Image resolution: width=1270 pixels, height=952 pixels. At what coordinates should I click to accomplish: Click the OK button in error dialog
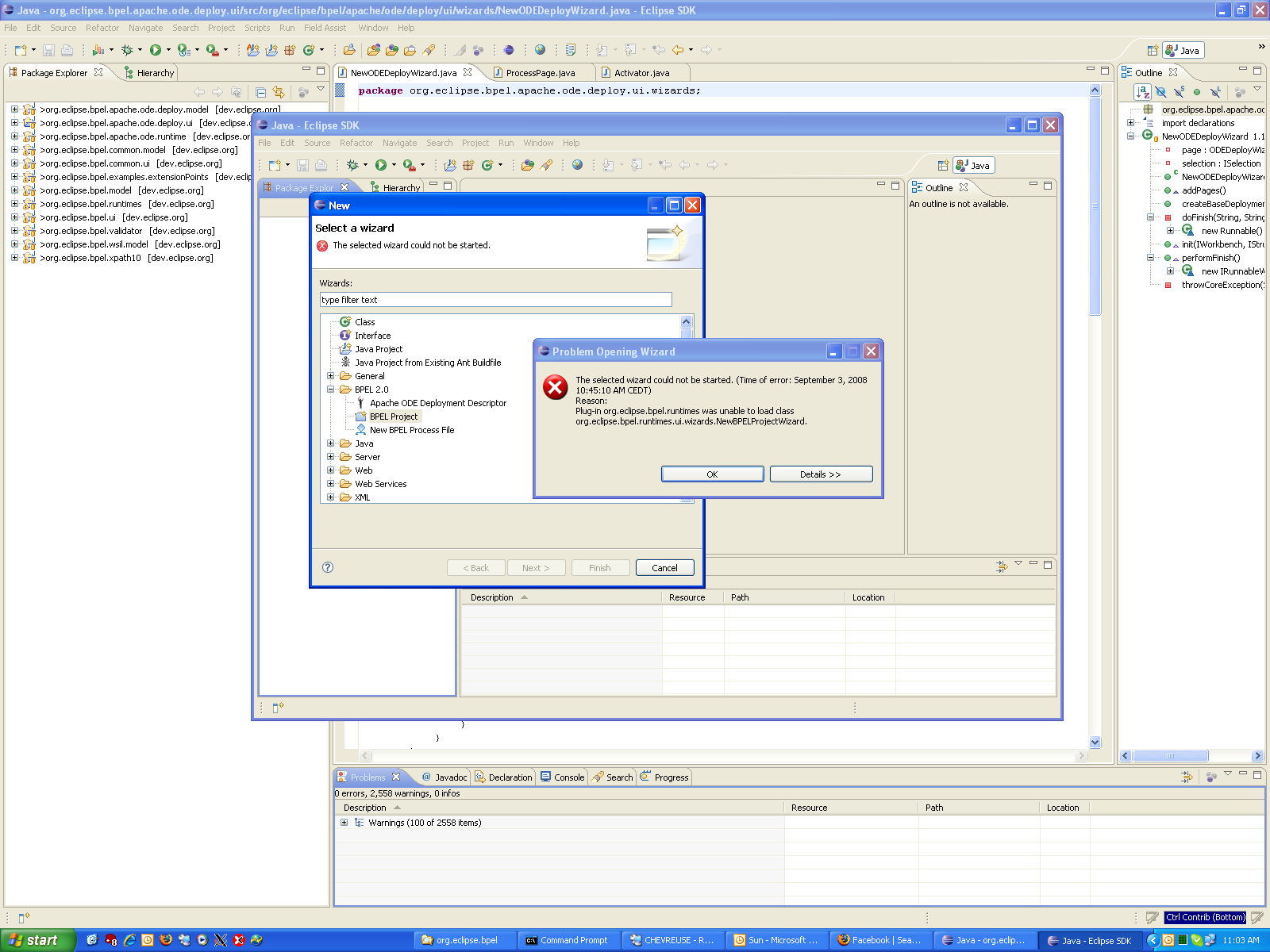click(712, 474)
